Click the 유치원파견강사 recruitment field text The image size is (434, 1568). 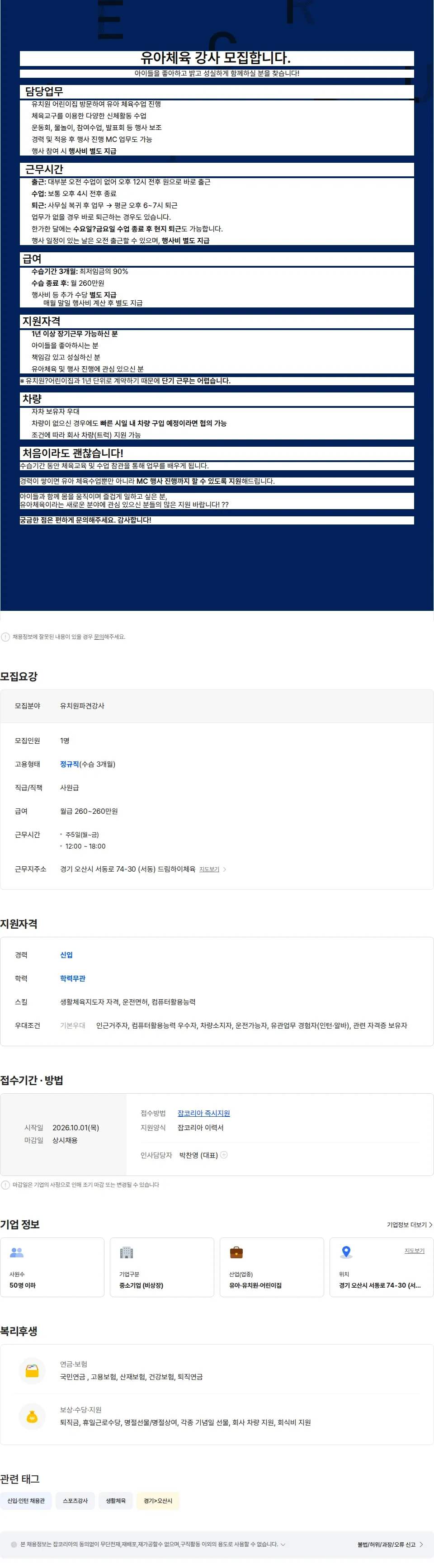pyautogui.click(x=82, y=706)
